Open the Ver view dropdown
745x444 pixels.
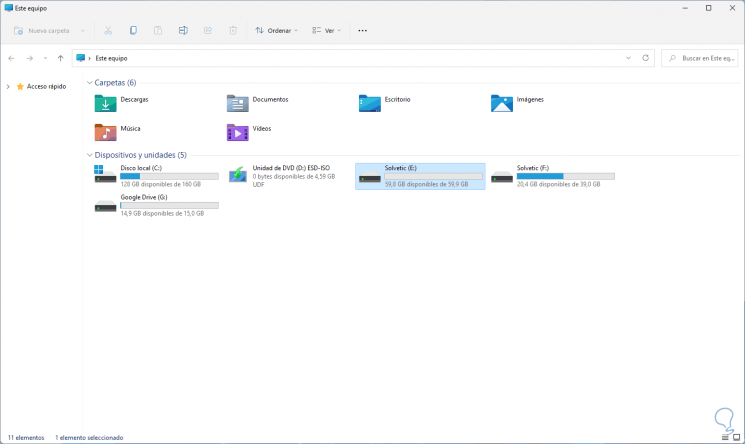click(326, 30)
